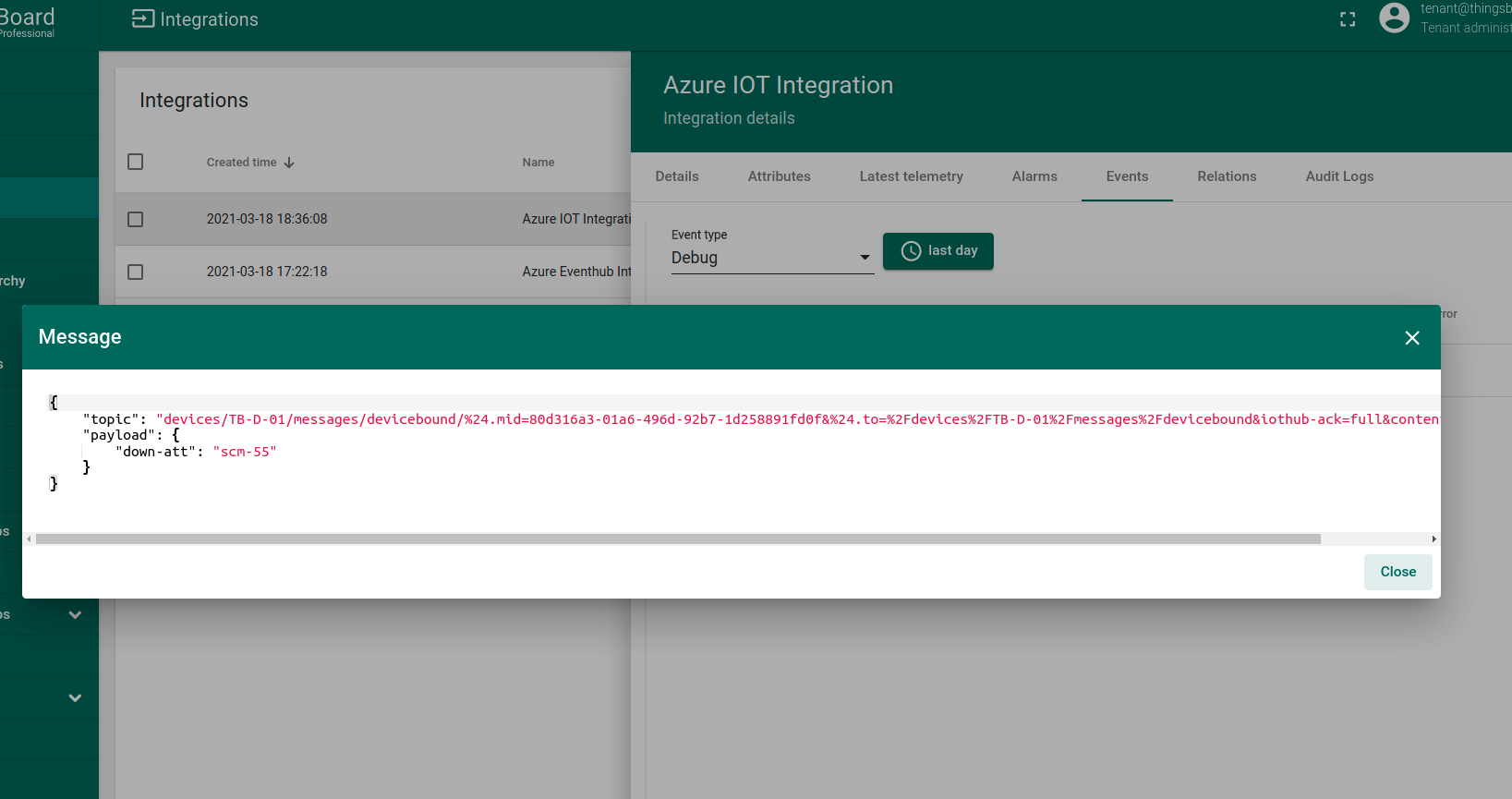The height and width of the screenshot is (799, 1512).
Task: Select the Azure Eventhub integration row name
Action: point(576,272)
